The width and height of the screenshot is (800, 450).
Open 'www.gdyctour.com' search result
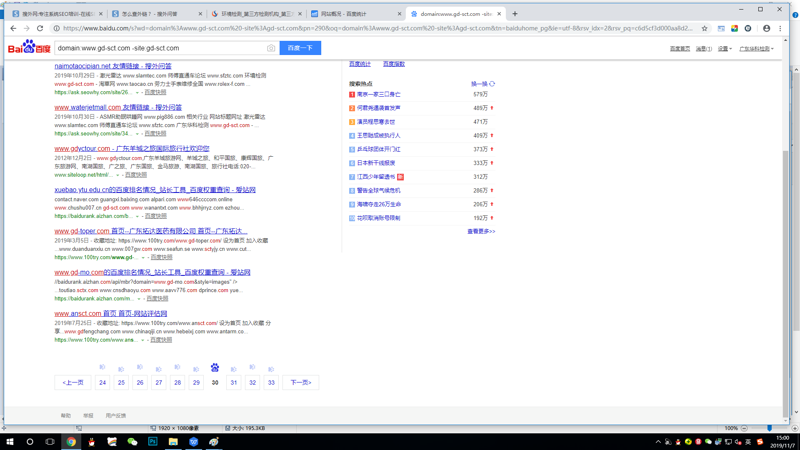point(132,148)
